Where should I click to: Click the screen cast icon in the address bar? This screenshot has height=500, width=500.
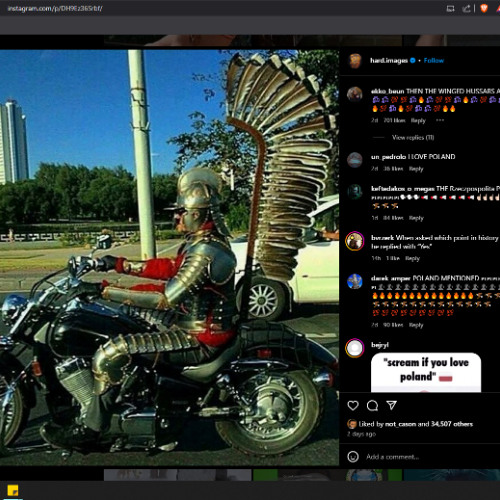point(450,9)
